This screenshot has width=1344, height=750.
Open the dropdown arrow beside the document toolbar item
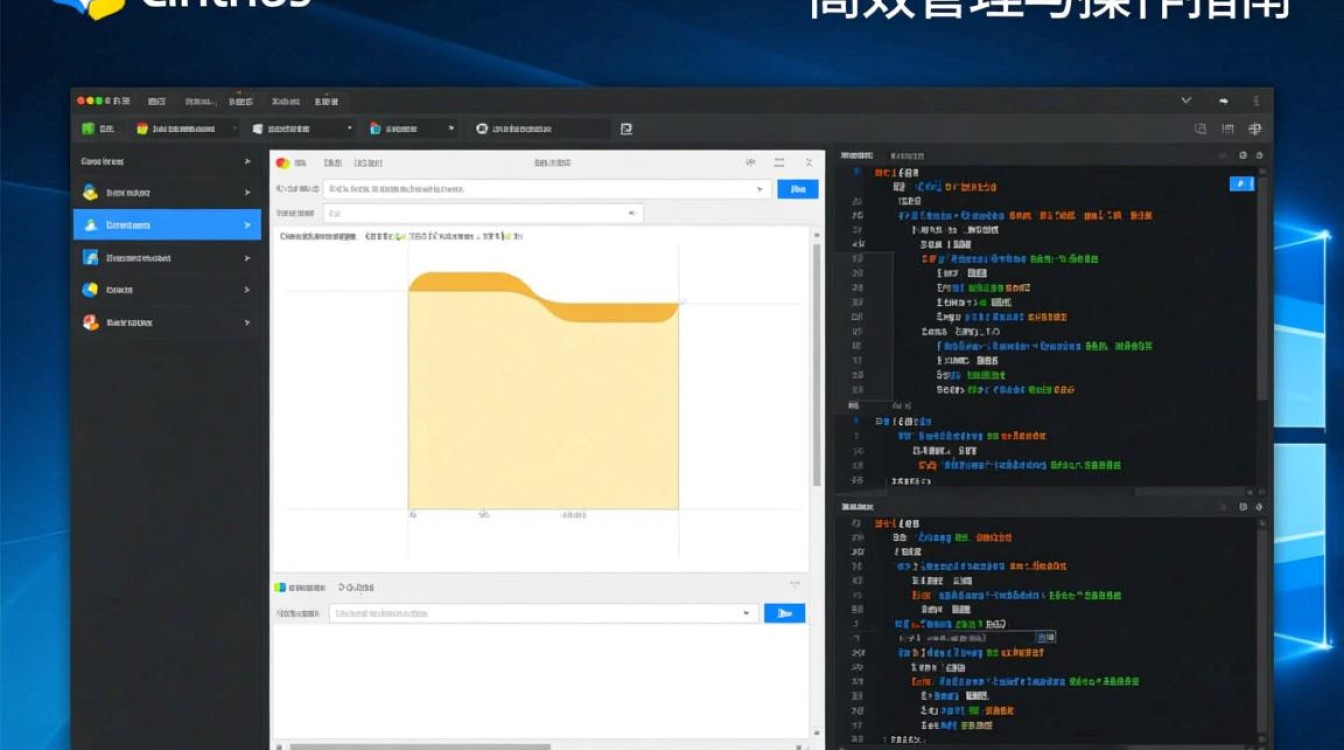click(x=349, y=128)
